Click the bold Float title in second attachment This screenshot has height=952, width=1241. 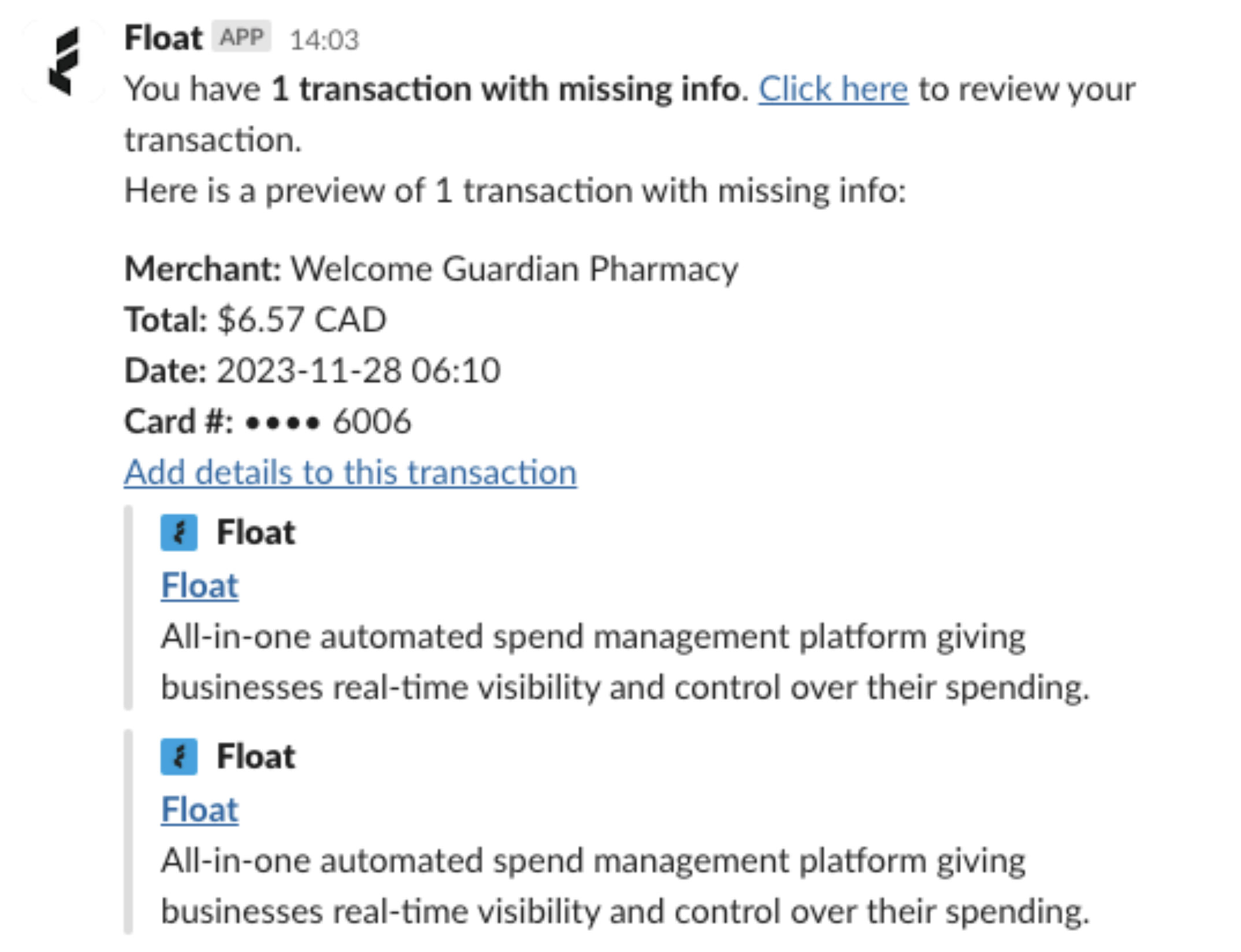pos(256,756)
